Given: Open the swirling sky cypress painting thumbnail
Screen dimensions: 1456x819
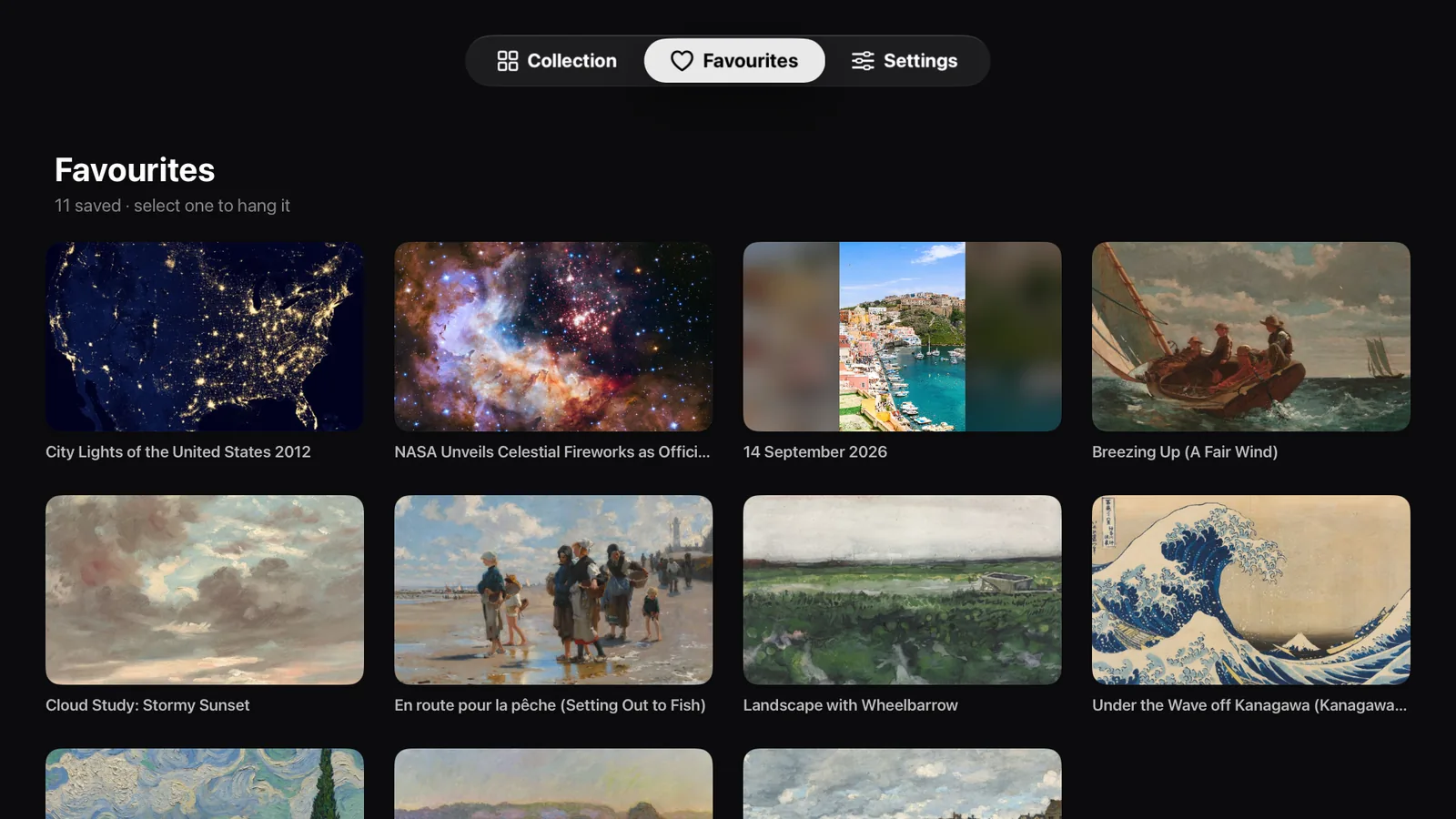Looking at the screenshot, I should click(205, 784).
